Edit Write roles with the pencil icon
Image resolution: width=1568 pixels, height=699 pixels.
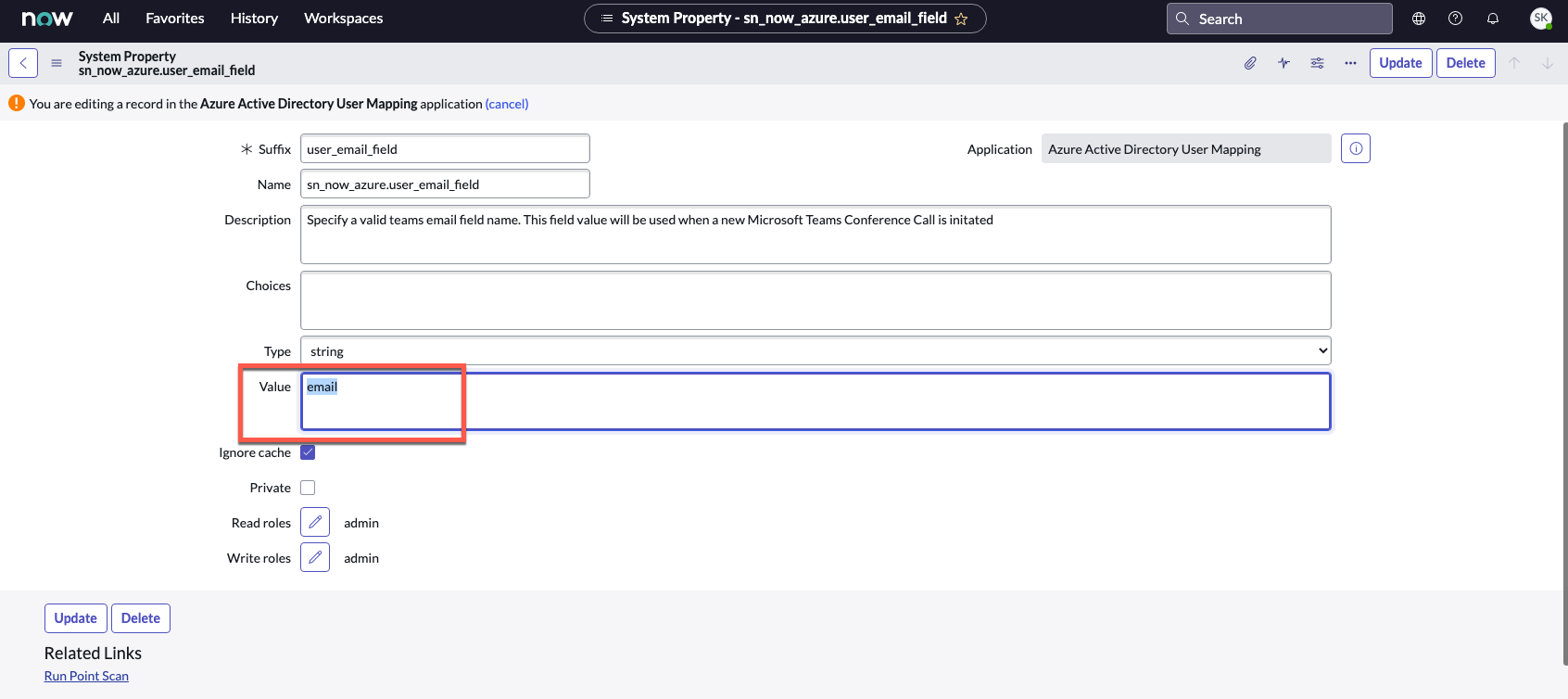(315, 557)
